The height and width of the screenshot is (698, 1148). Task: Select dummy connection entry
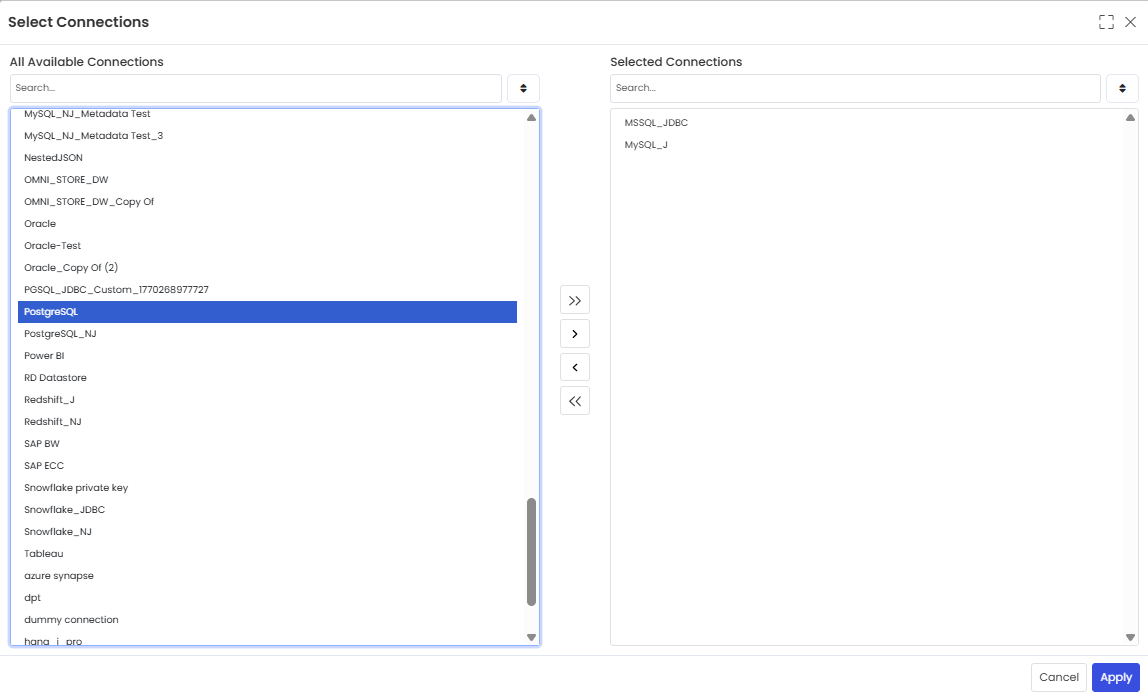267,620
